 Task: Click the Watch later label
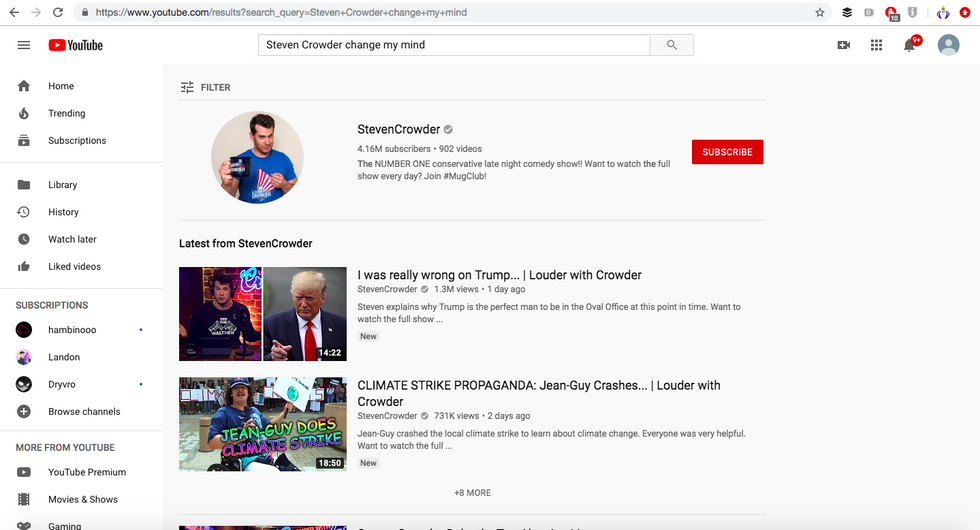click(72, 239)
